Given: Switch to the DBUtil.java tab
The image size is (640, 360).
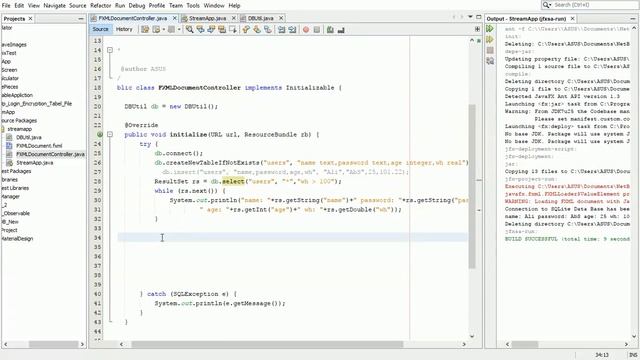Looking at the screenshot, I should coord(260,18).
